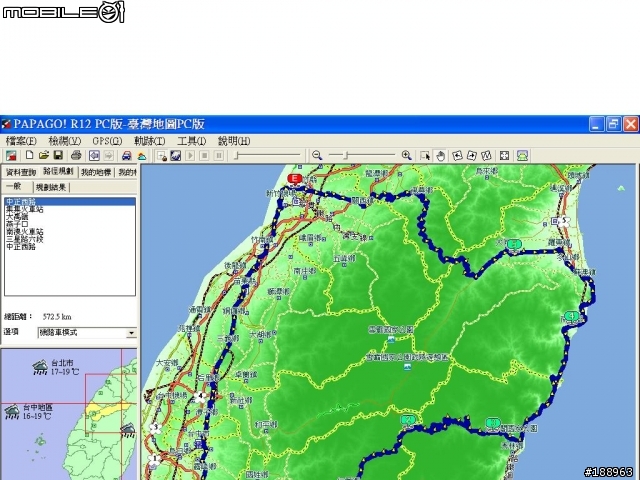Screen dimensions: 640x480
Task: Open a file using the folder icon
Action: (x=44, y=156)
